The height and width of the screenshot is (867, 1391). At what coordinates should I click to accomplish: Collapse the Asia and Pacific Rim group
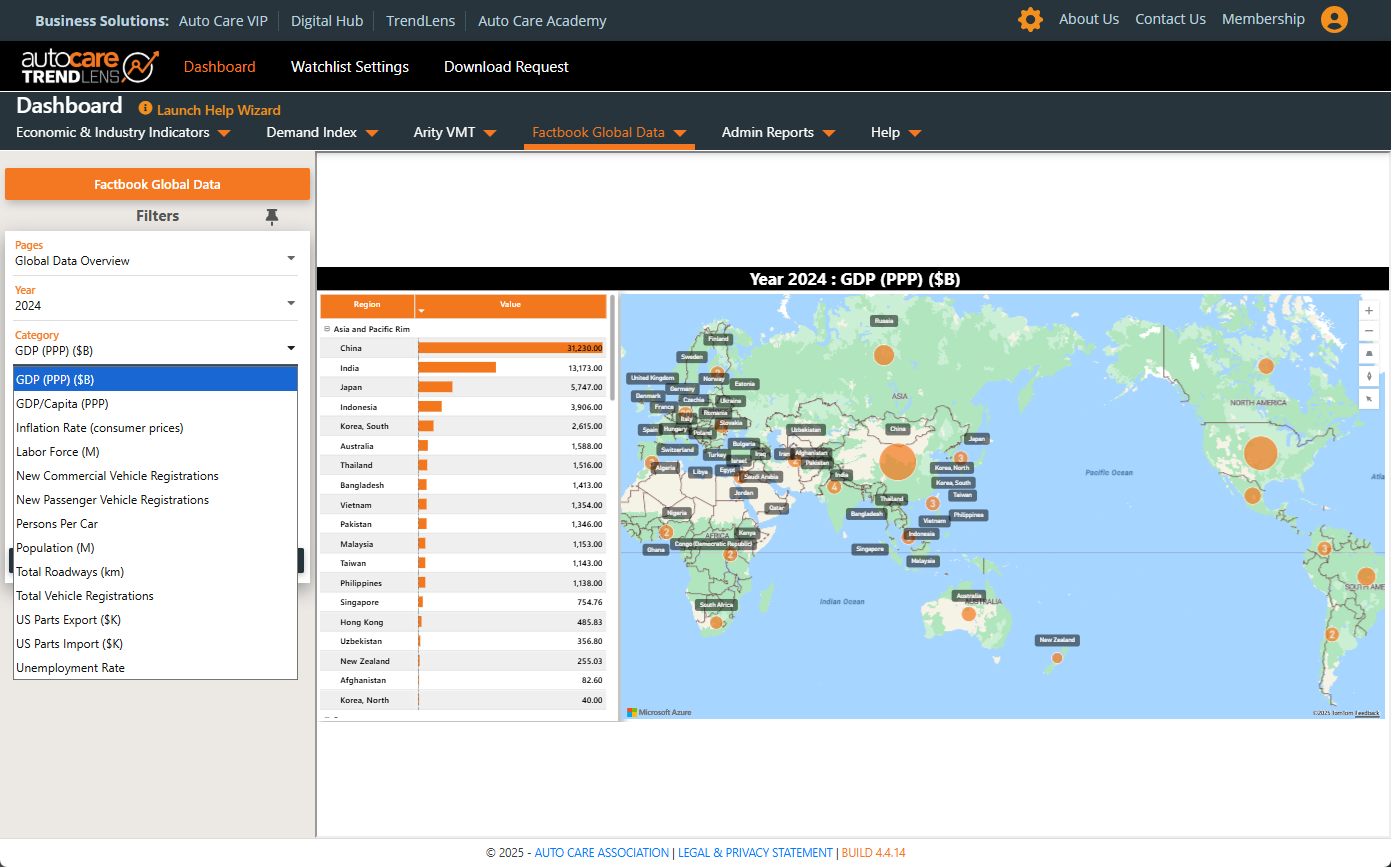tap(326, 329)
